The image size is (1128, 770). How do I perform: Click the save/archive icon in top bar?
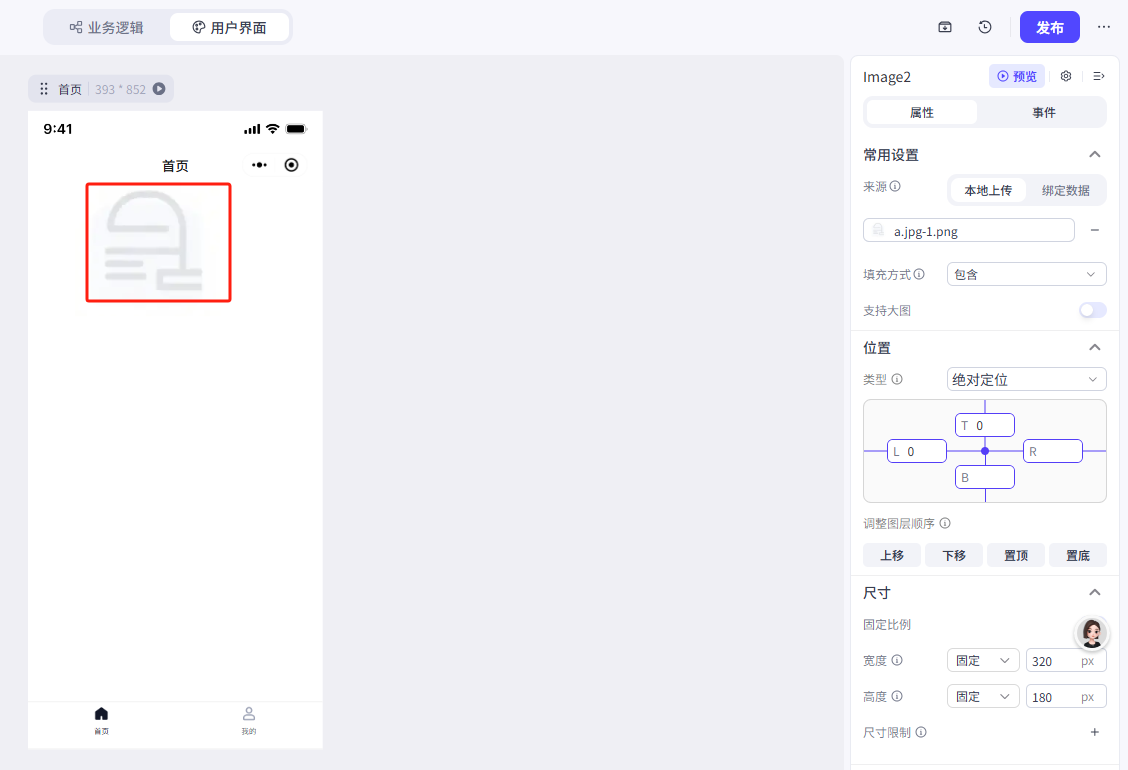pos(945,27)
